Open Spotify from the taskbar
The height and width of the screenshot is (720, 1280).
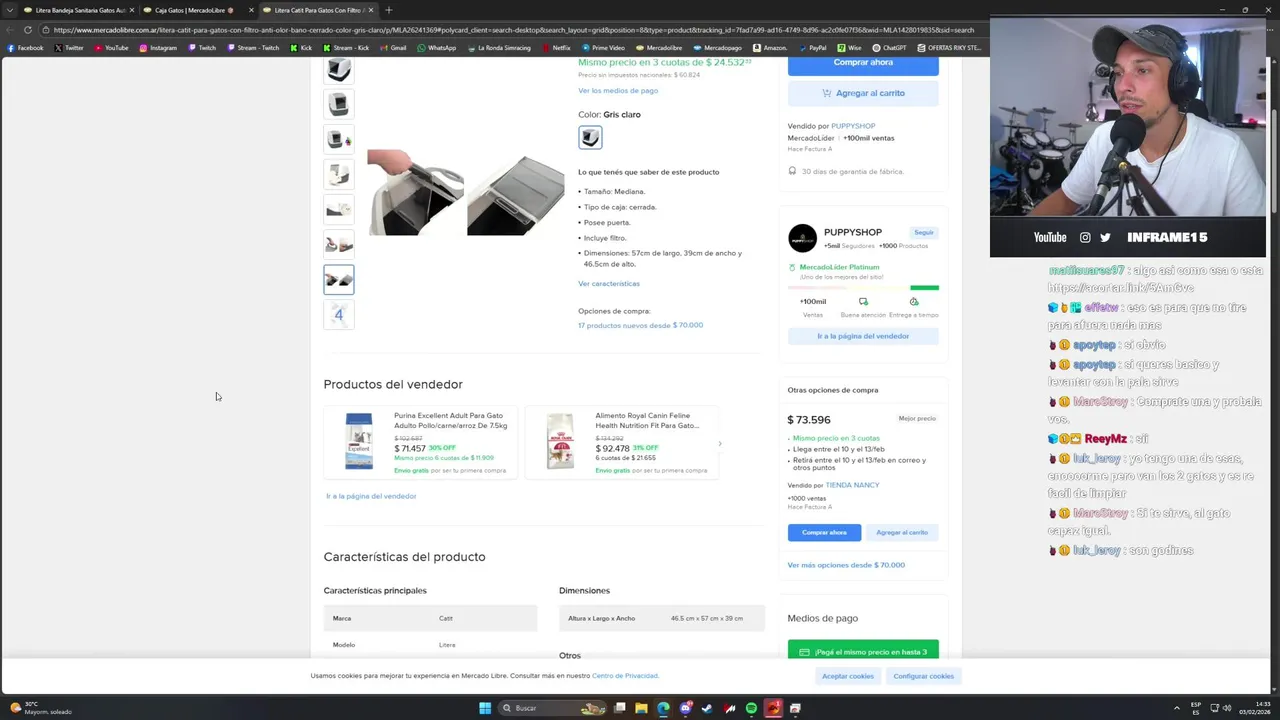[x=751, y=708]
